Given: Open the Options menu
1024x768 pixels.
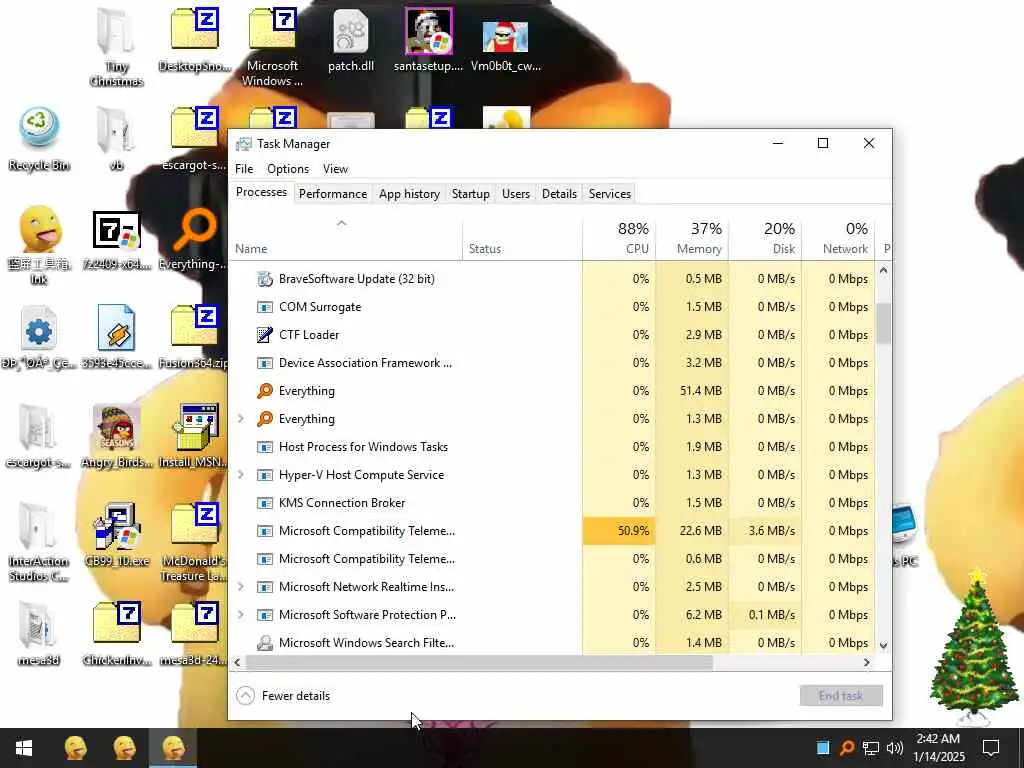Looking at the screenshot, I should tap(288, 169).
